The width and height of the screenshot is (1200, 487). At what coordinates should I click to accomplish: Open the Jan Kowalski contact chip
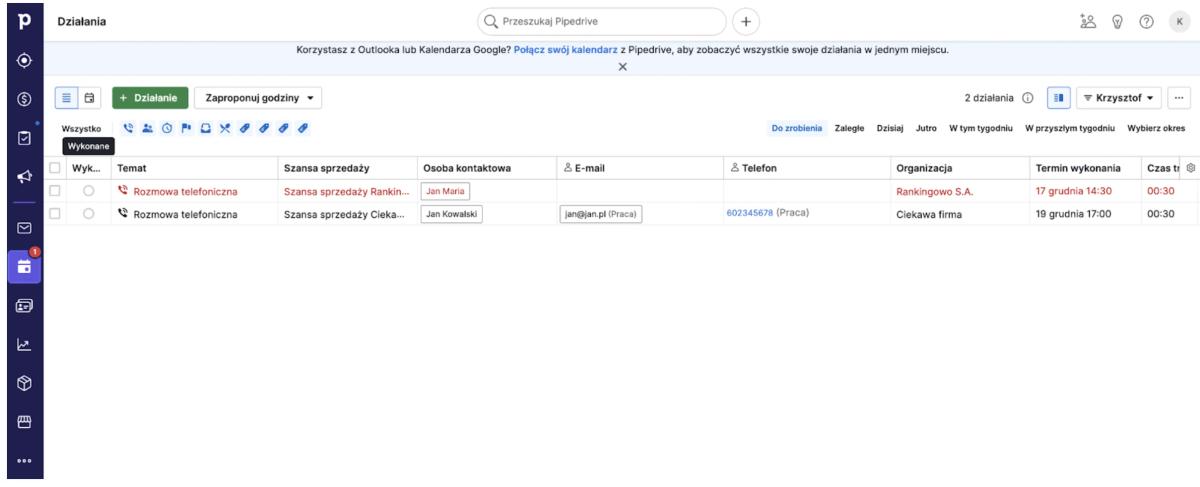pyautogui.click(x=452, y=213)
